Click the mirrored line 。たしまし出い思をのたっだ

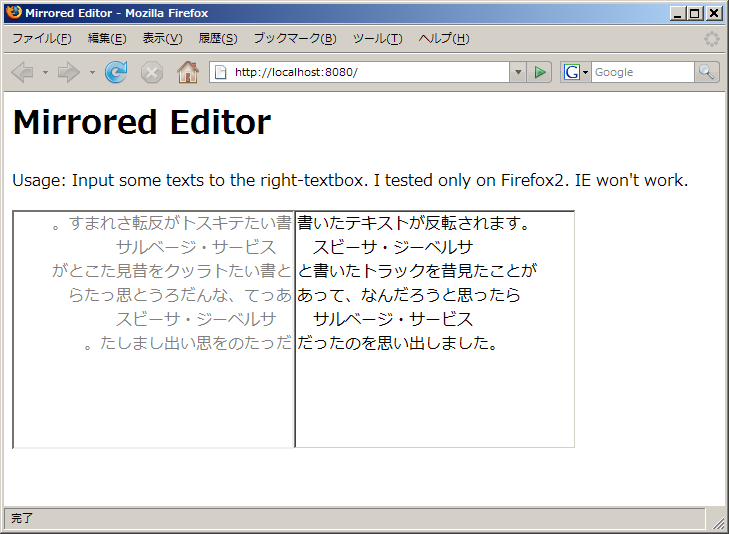pos(188,343)
